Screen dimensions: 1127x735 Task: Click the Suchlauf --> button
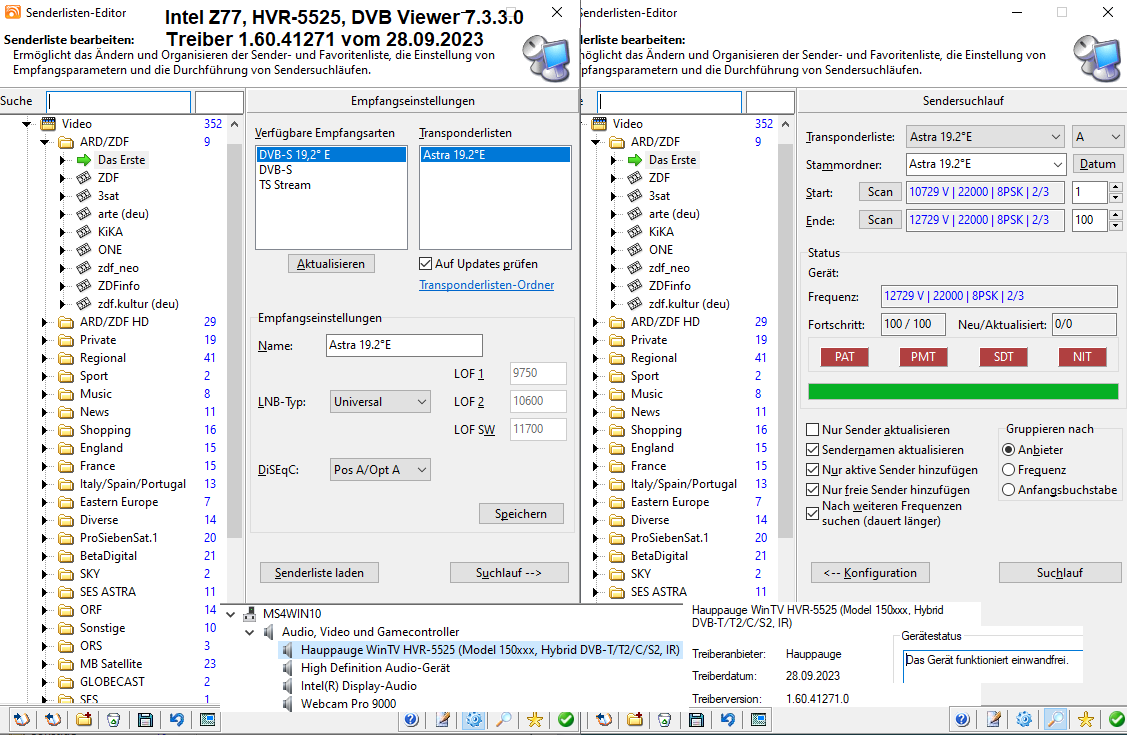(x=509, y=573)
